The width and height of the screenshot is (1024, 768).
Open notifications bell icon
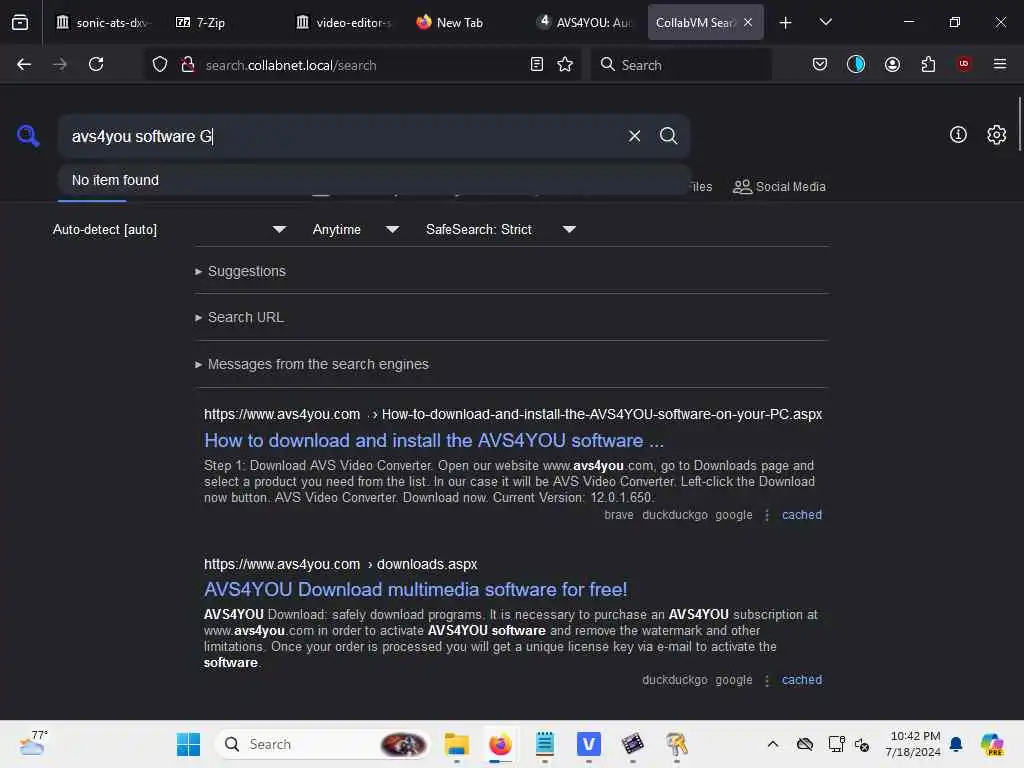(x=956, y=744)
